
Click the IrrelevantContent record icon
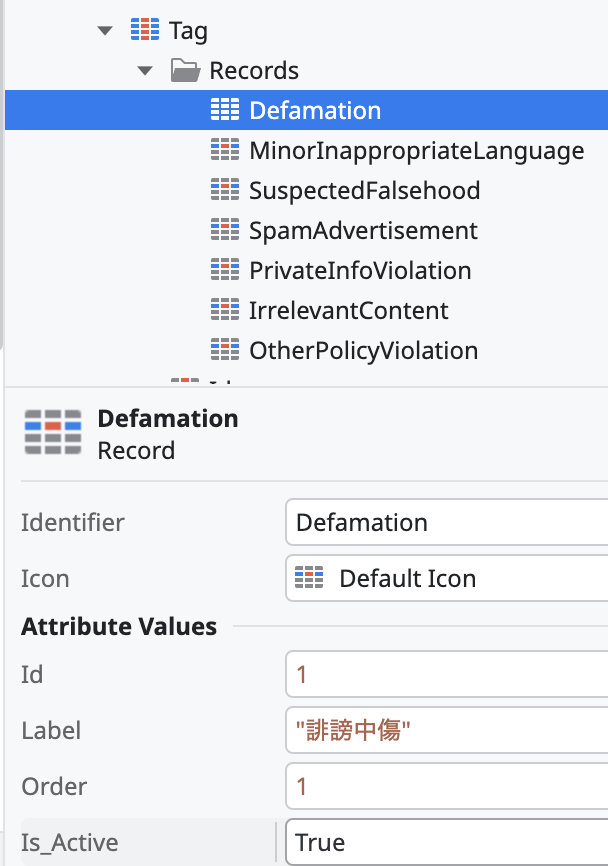225,310
